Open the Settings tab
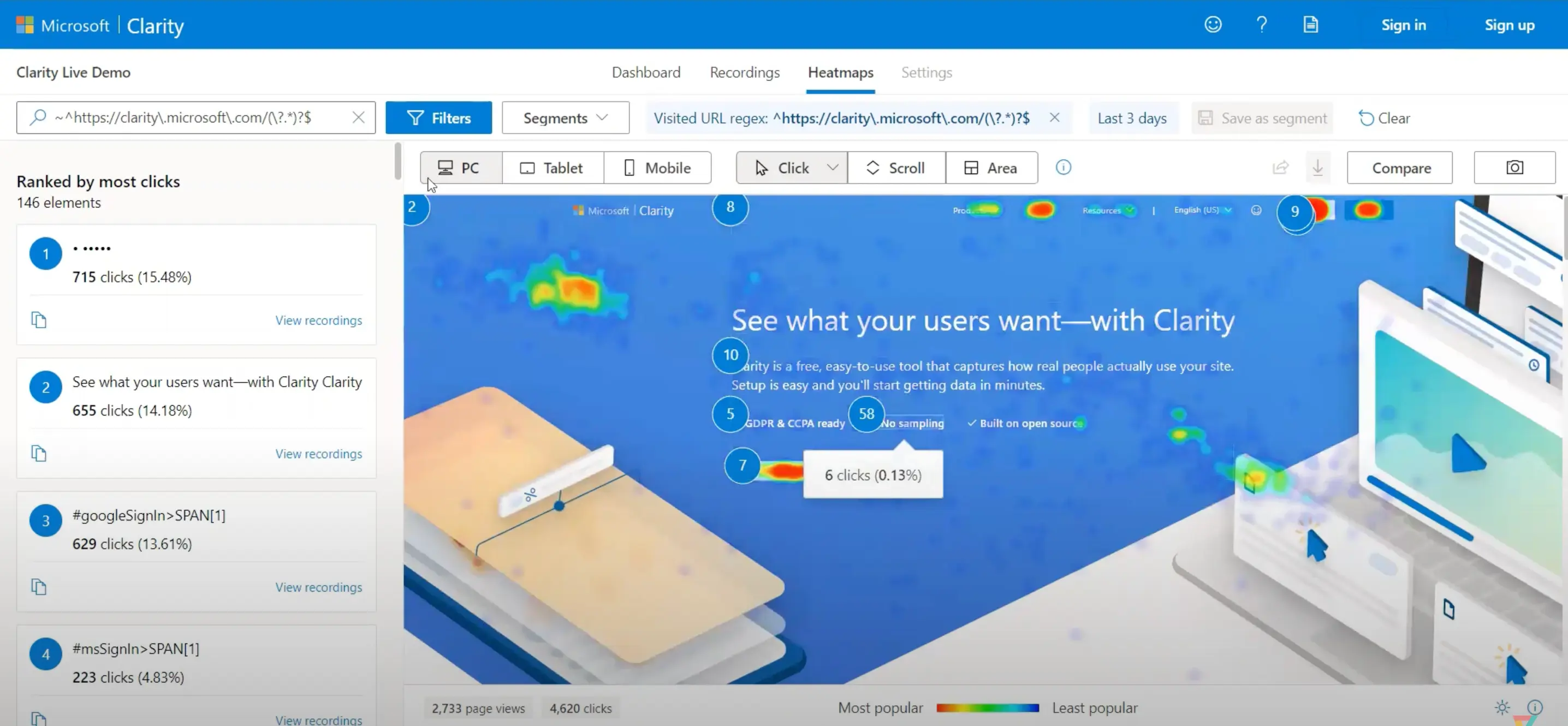The image size is (1568, 726). [x=926, y=72]
